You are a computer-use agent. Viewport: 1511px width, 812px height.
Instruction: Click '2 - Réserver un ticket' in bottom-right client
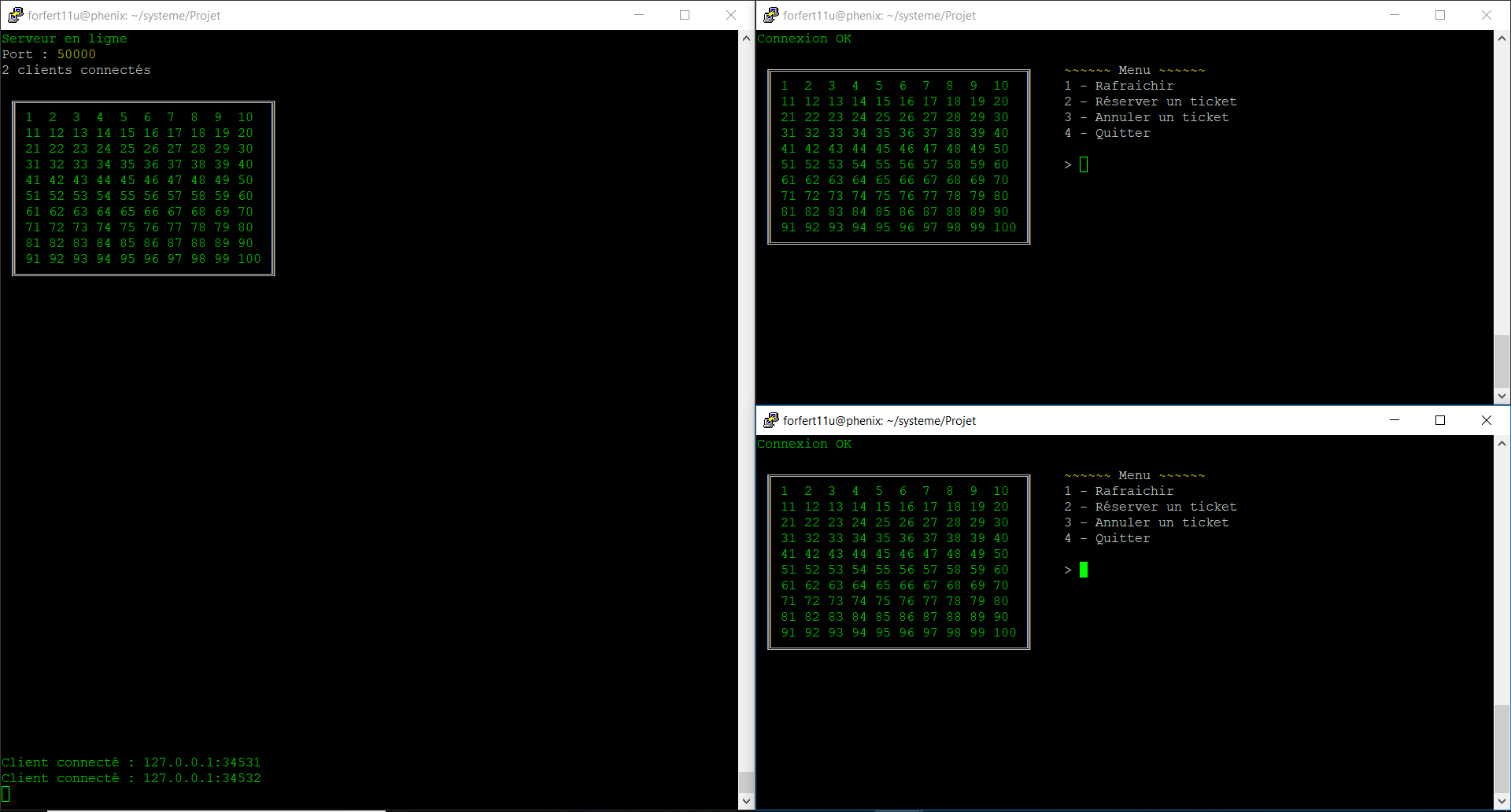[1151, 507]
